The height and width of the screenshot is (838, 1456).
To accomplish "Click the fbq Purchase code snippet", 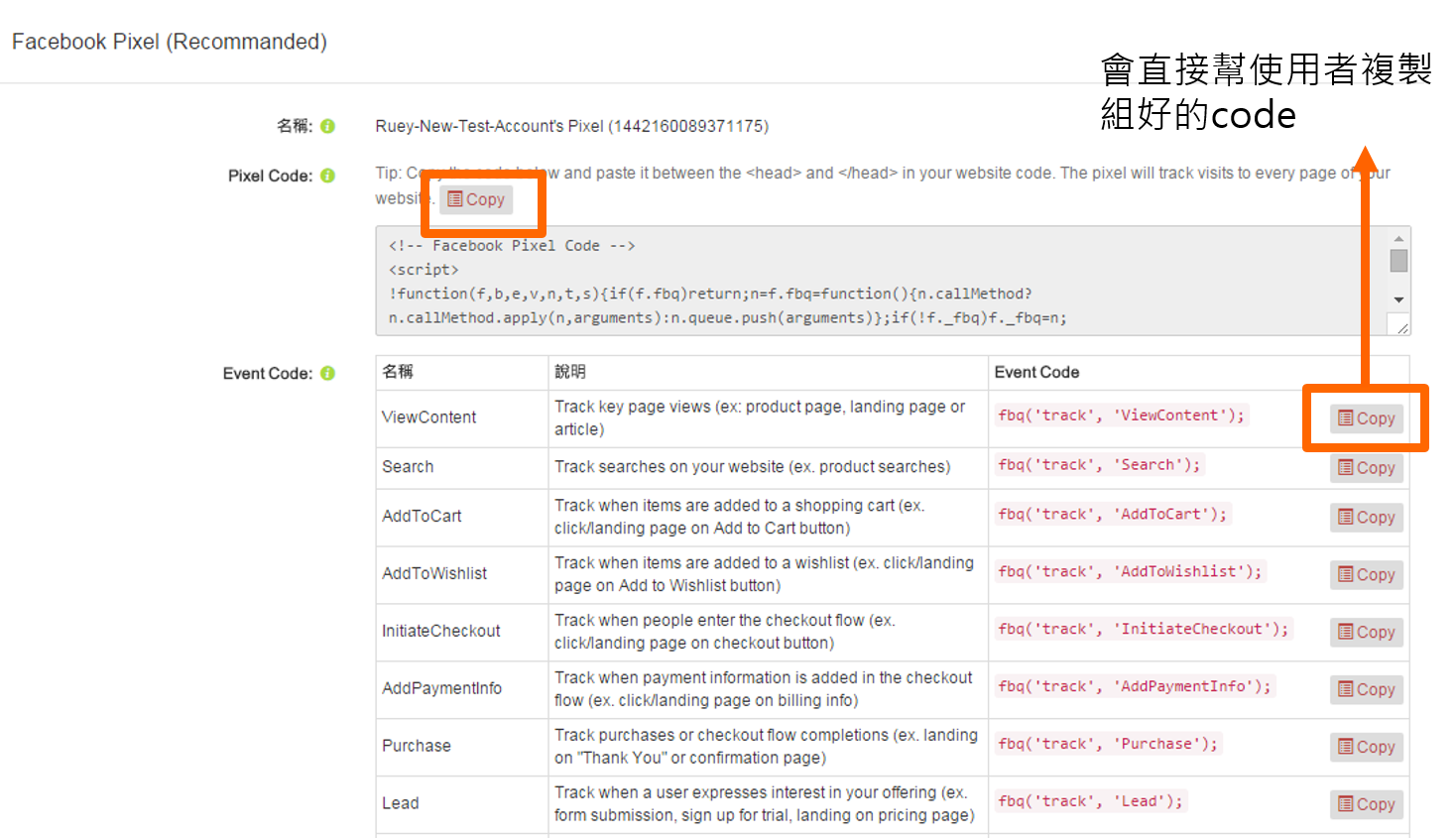I will [1108, 745].
